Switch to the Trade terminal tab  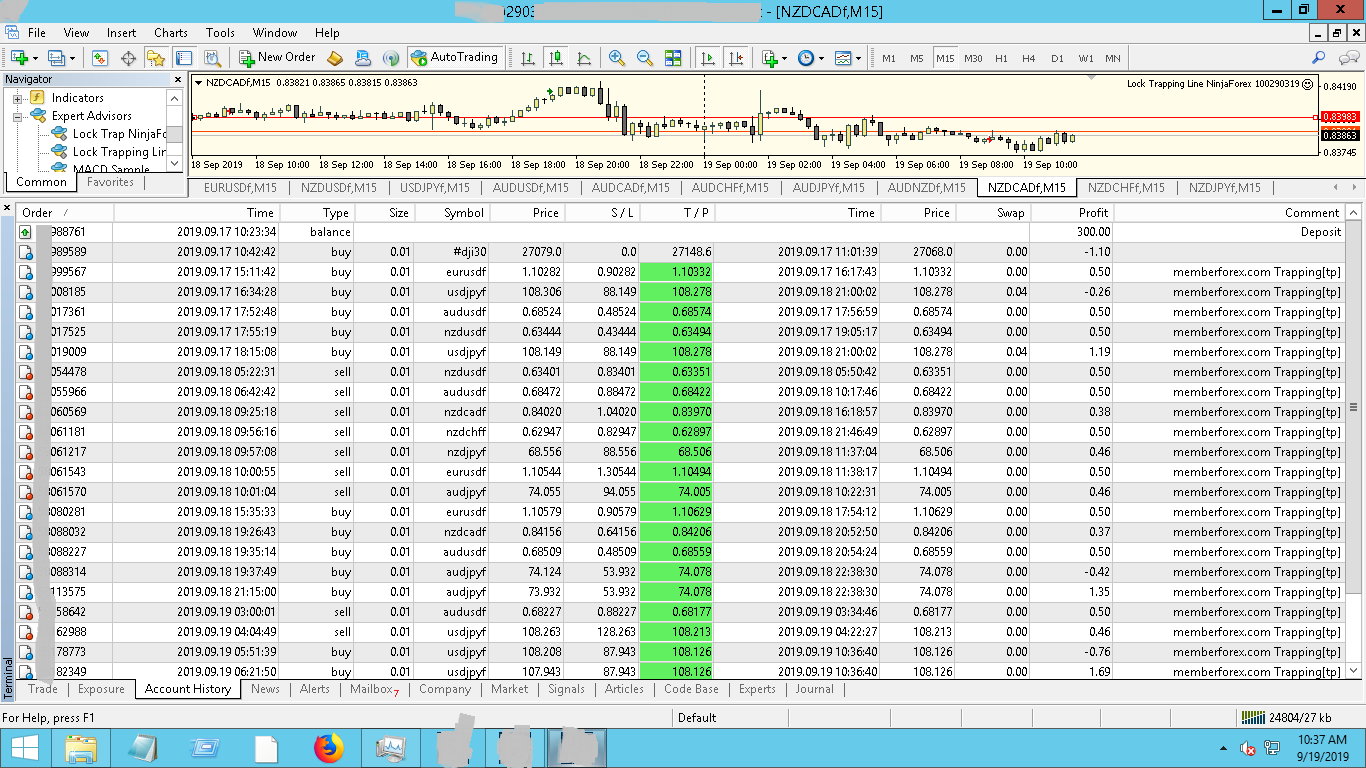(x=43, y=689)
